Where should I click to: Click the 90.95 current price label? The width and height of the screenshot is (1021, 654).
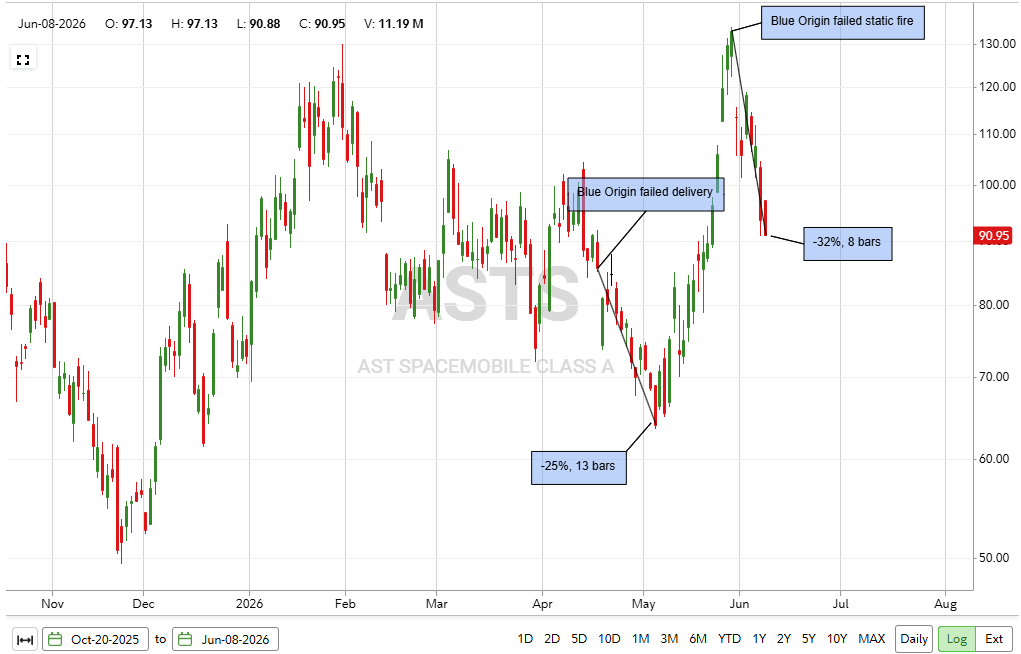pyautogui.click(x=993, y=236)
